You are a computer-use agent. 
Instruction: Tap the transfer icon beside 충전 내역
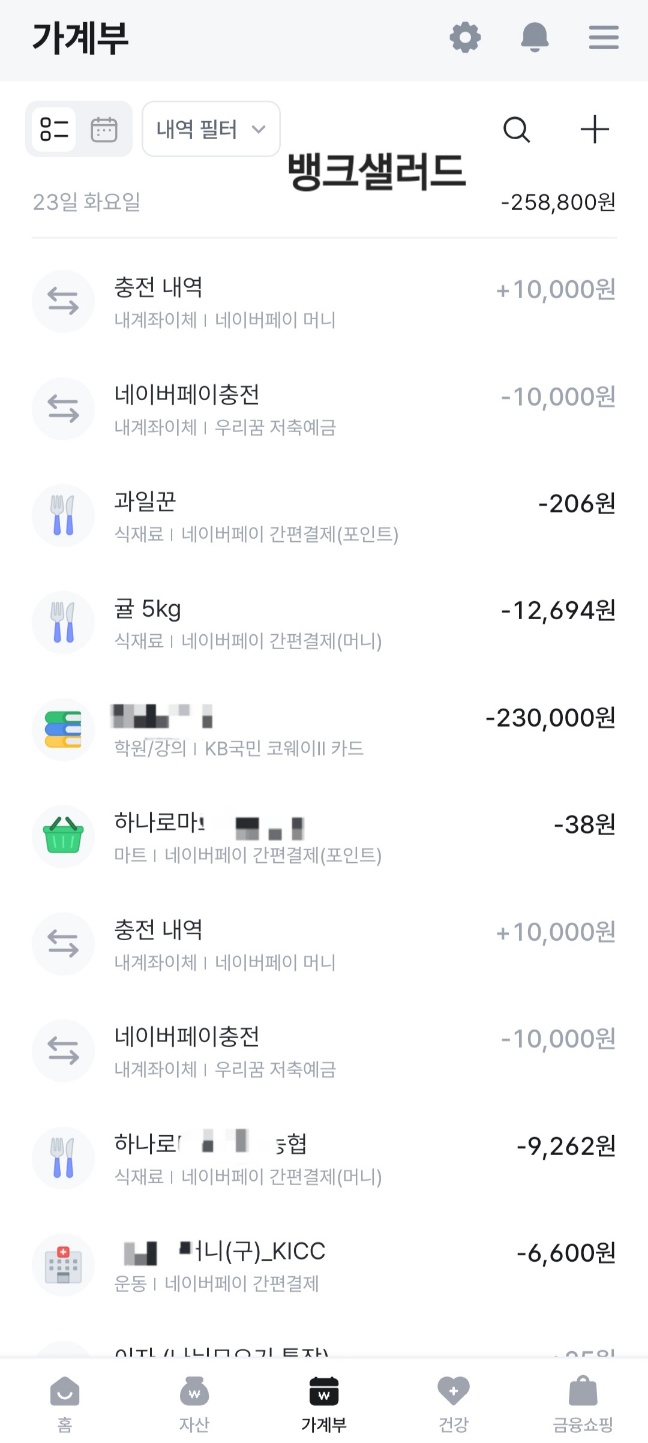[x=63, y=301]
